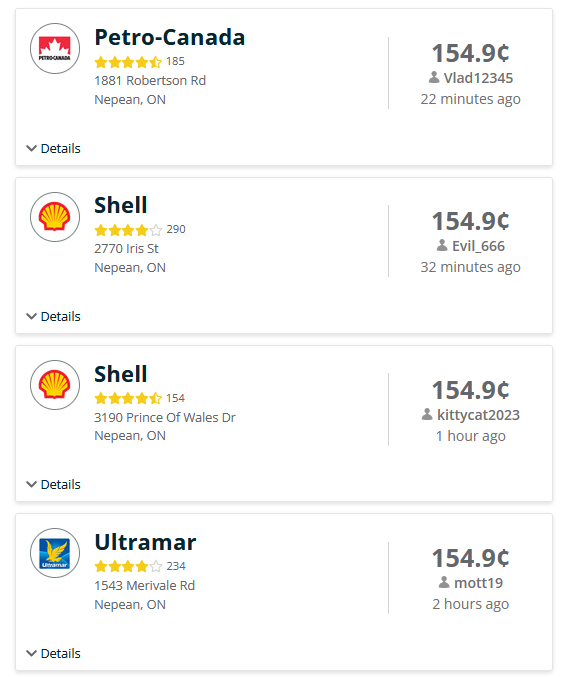Viewport: 563px width, 677px height.
Task: Click the Ultramar star rating with 234 reviews
Action: click(128, 566)
